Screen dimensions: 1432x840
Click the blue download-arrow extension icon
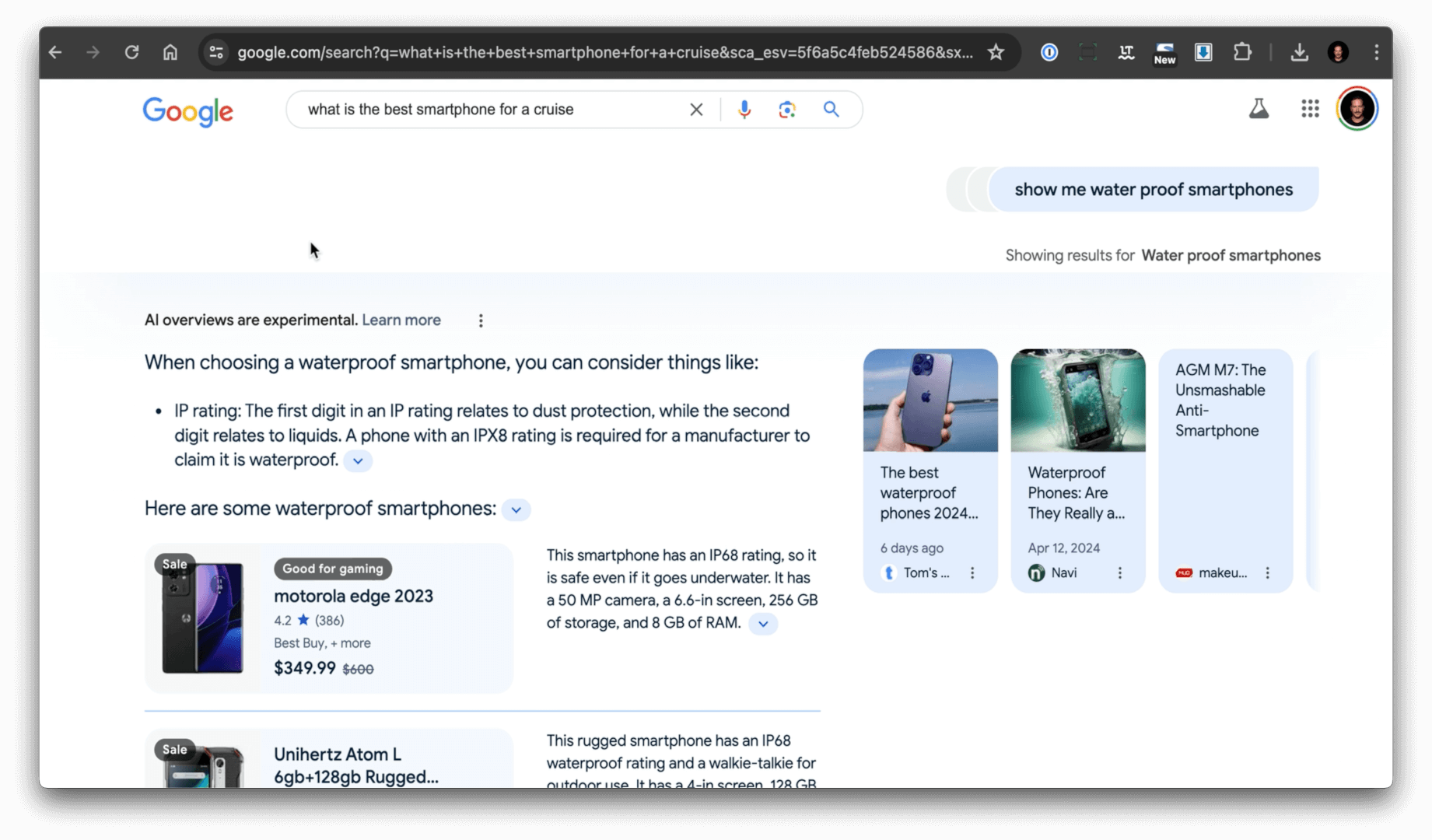tap(1203, 52)
